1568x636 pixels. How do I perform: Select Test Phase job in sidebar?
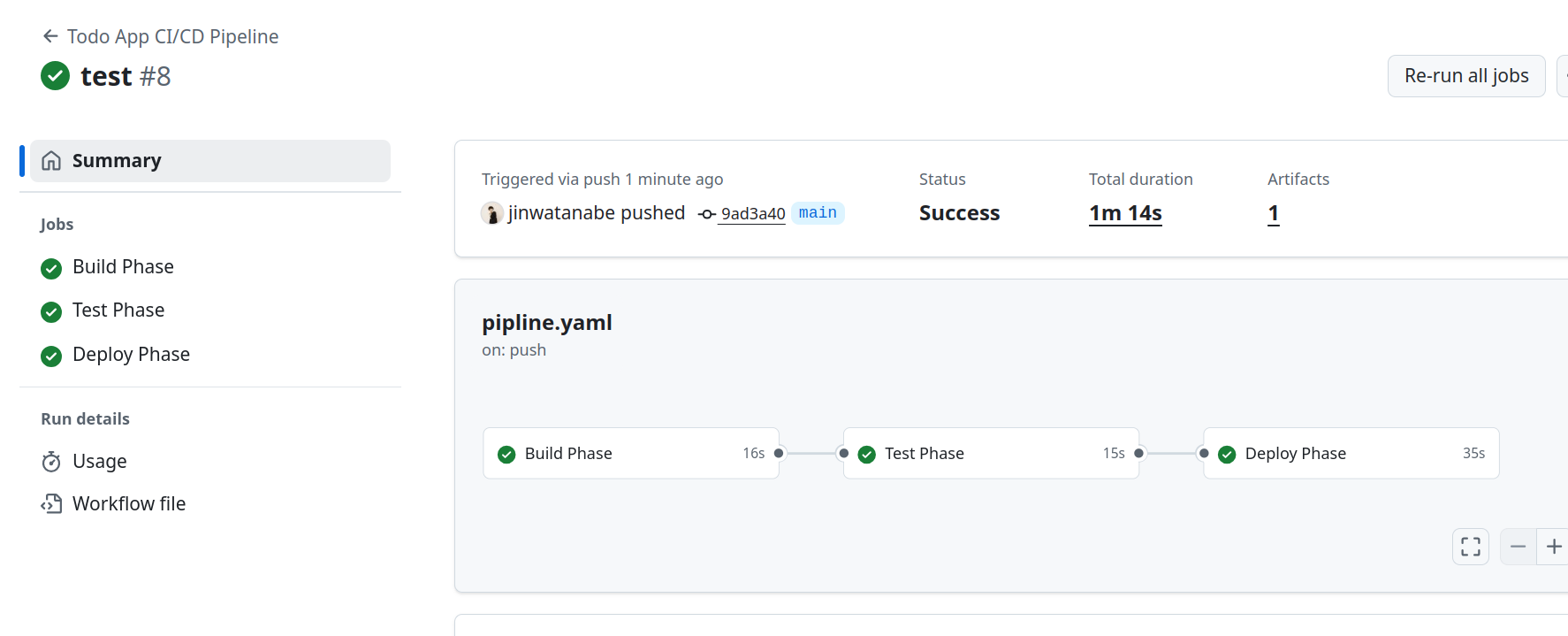tap(118, 310)
